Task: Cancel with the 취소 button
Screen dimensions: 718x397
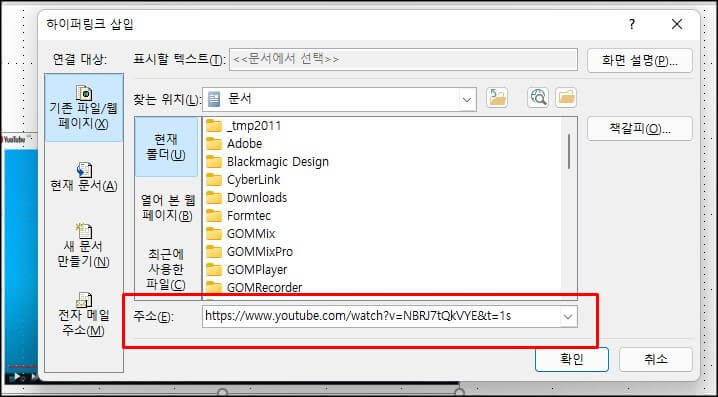Action: point(656,359)
